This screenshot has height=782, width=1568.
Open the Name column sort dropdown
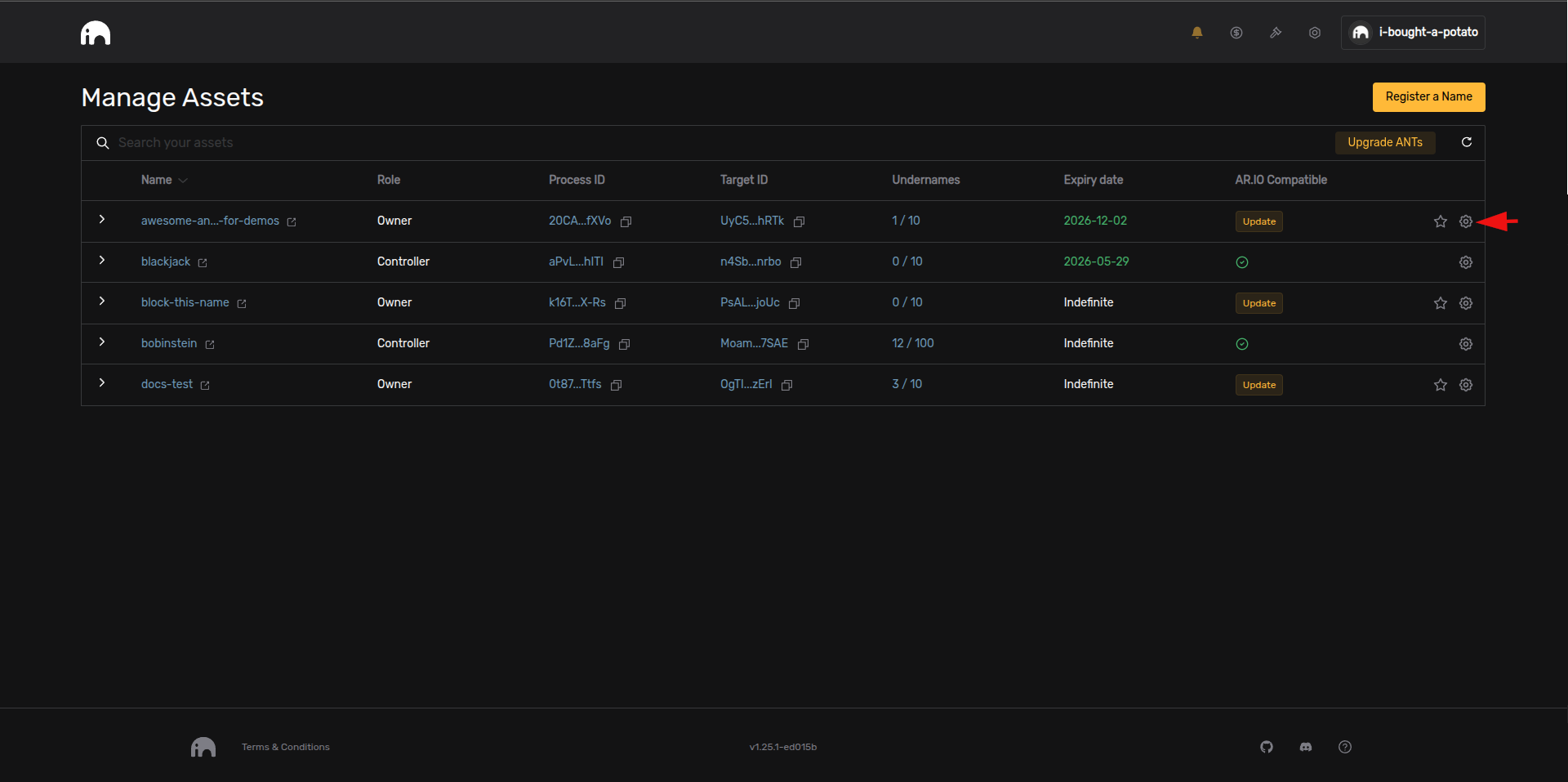(x=182, y=180)
